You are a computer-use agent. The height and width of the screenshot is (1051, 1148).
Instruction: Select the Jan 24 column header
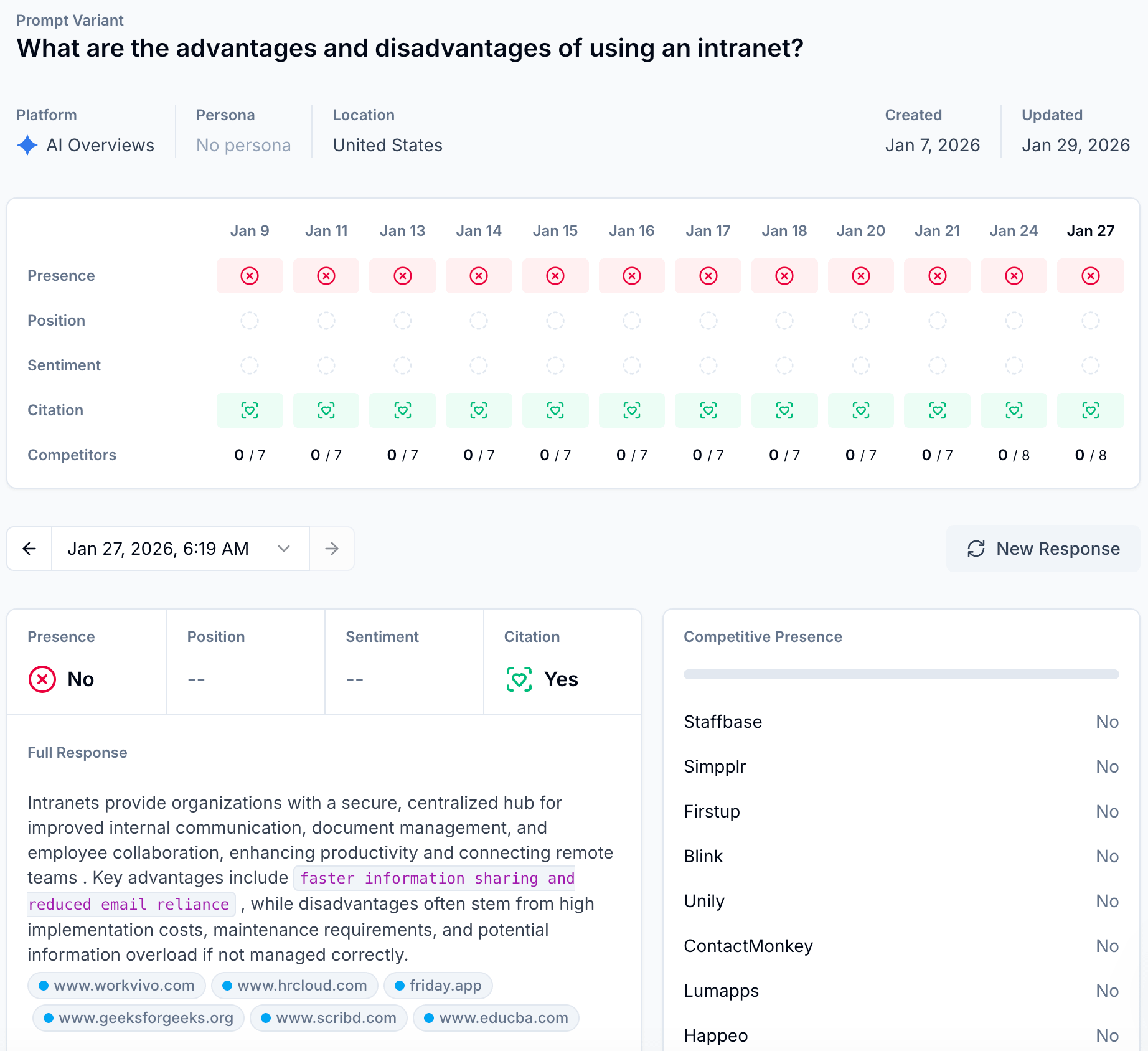coord(1014,231)
